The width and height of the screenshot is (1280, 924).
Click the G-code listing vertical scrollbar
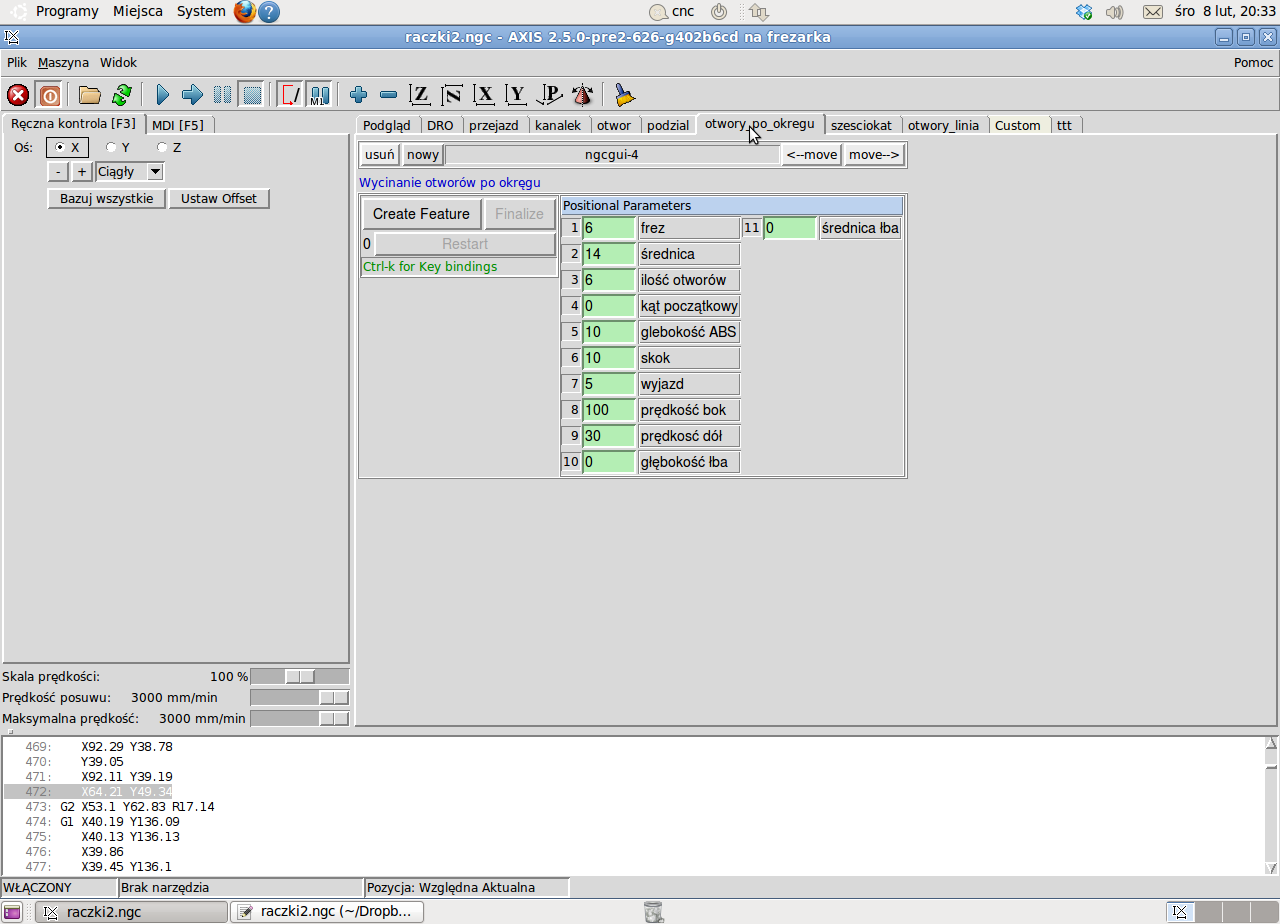pyautogui.click(x=1272, y=805)
